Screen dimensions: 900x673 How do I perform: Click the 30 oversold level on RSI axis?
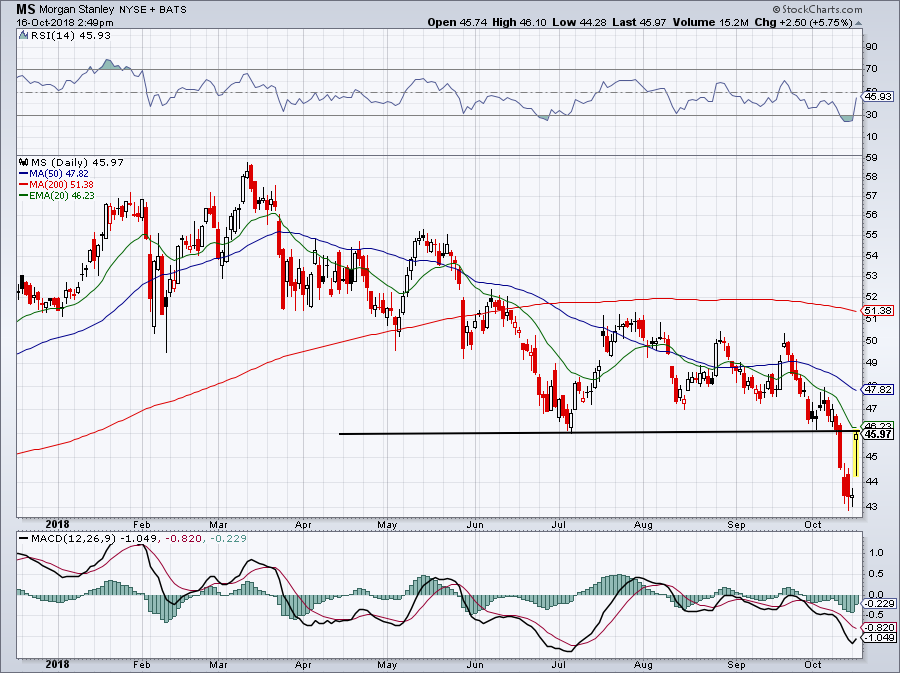coord(871,115)
